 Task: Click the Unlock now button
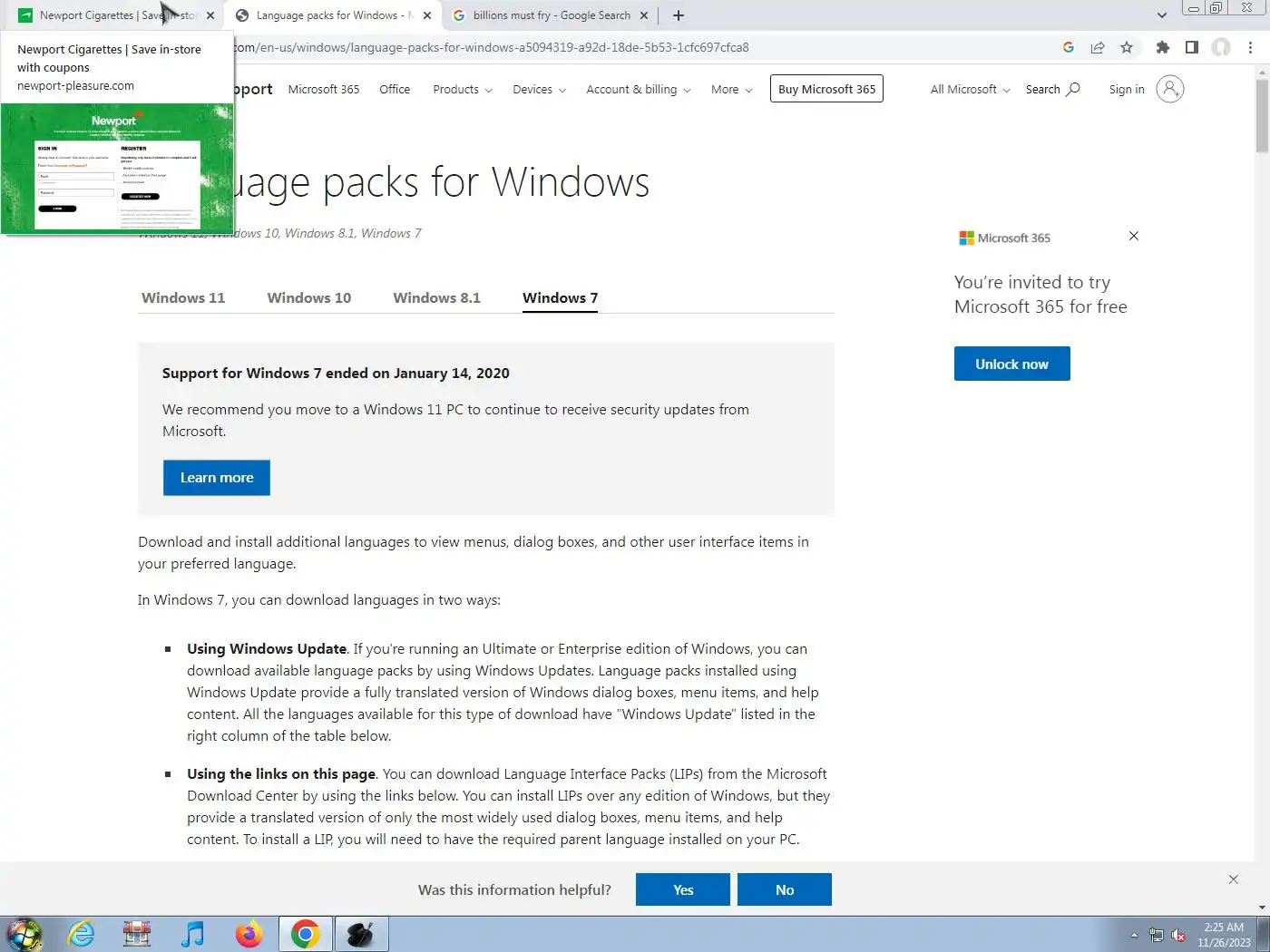[1012, 364]
